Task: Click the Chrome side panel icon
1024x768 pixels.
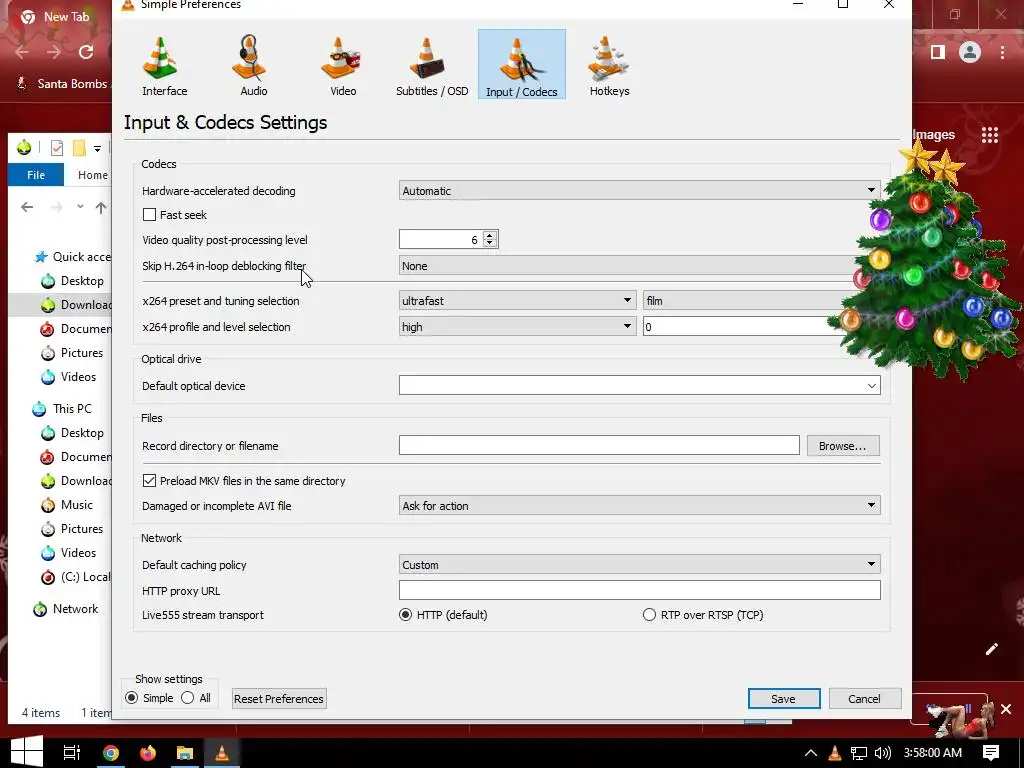Action: pos(938,52)
